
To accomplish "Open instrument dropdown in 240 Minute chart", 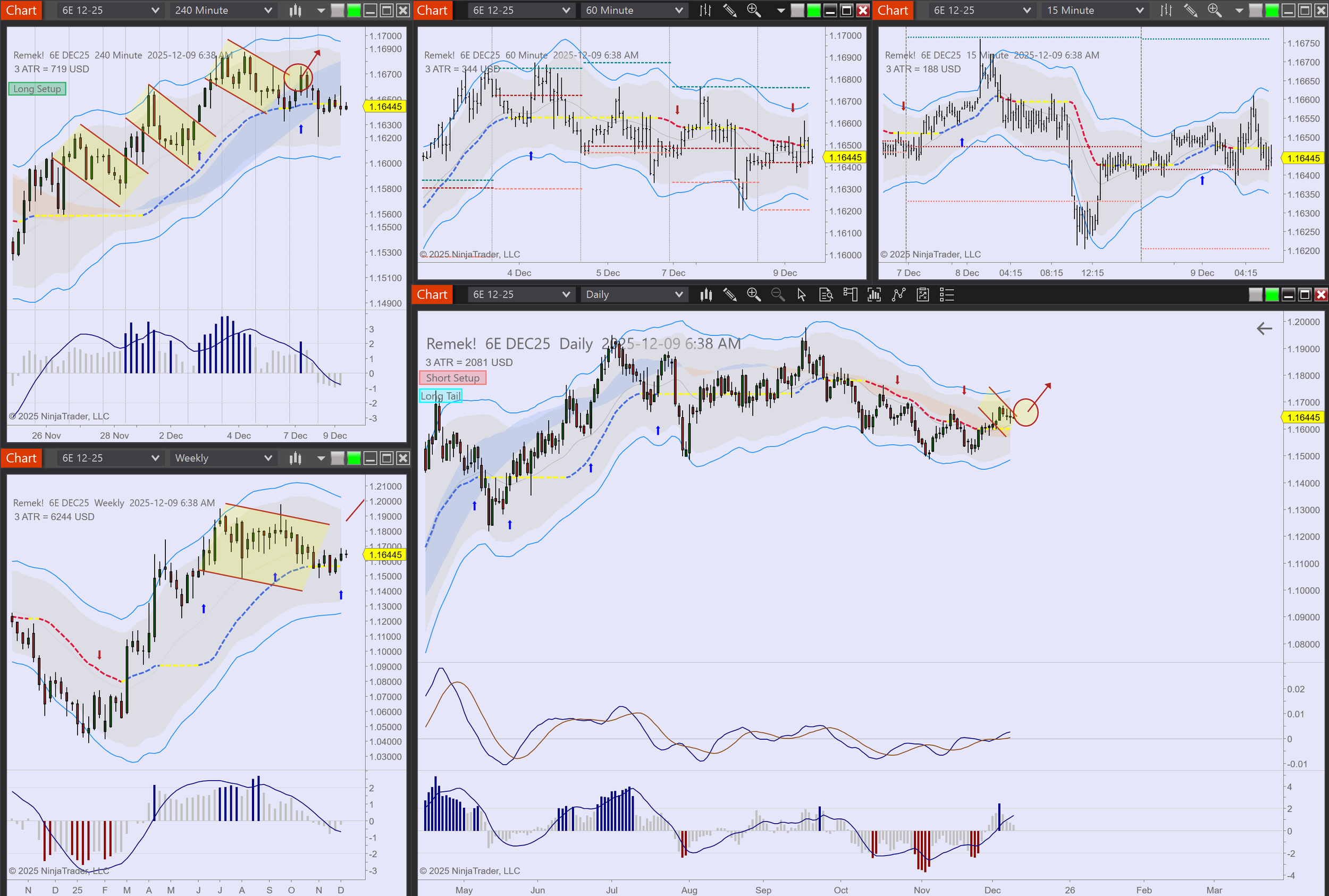I will (111, 10).
